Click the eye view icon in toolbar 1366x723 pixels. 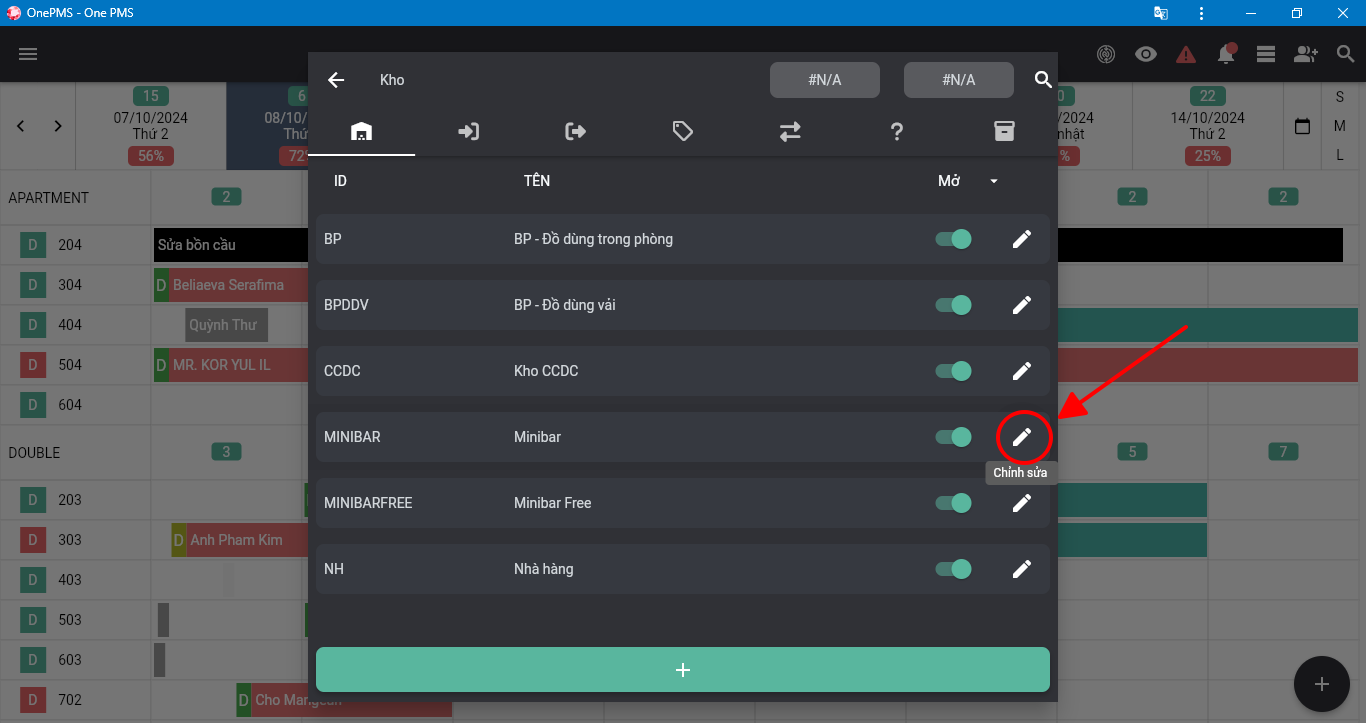coord(1146,54)
